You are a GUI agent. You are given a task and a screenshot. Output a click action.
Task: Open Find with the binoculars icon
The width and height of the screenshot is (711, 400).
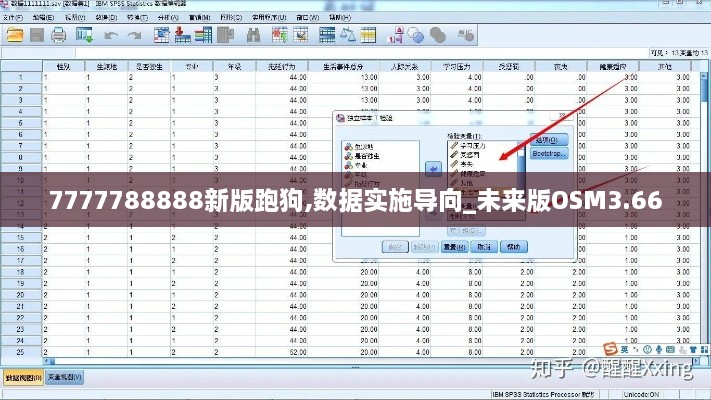[253, 35]
